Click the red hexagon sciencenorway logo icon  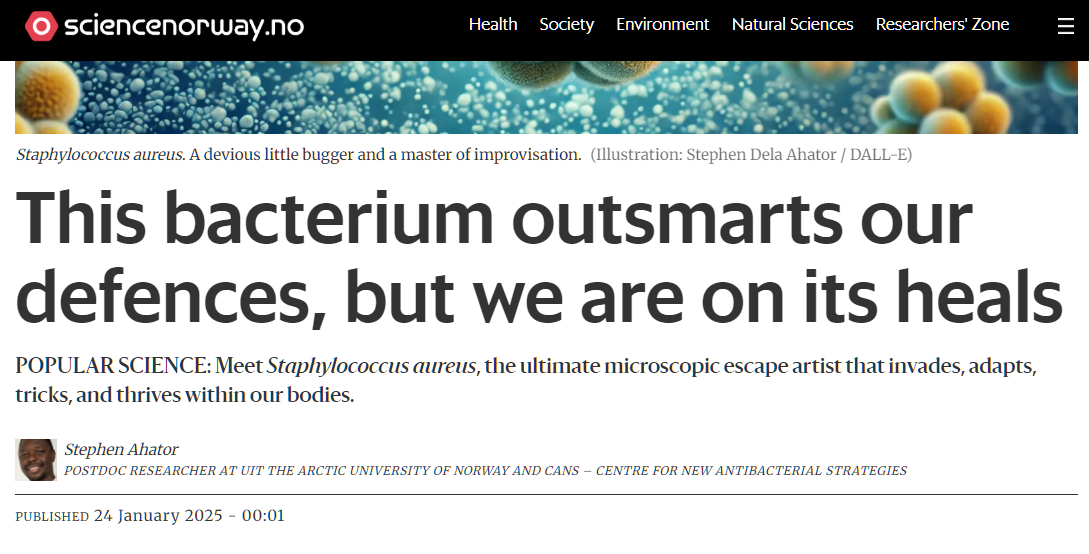[40, 26]
